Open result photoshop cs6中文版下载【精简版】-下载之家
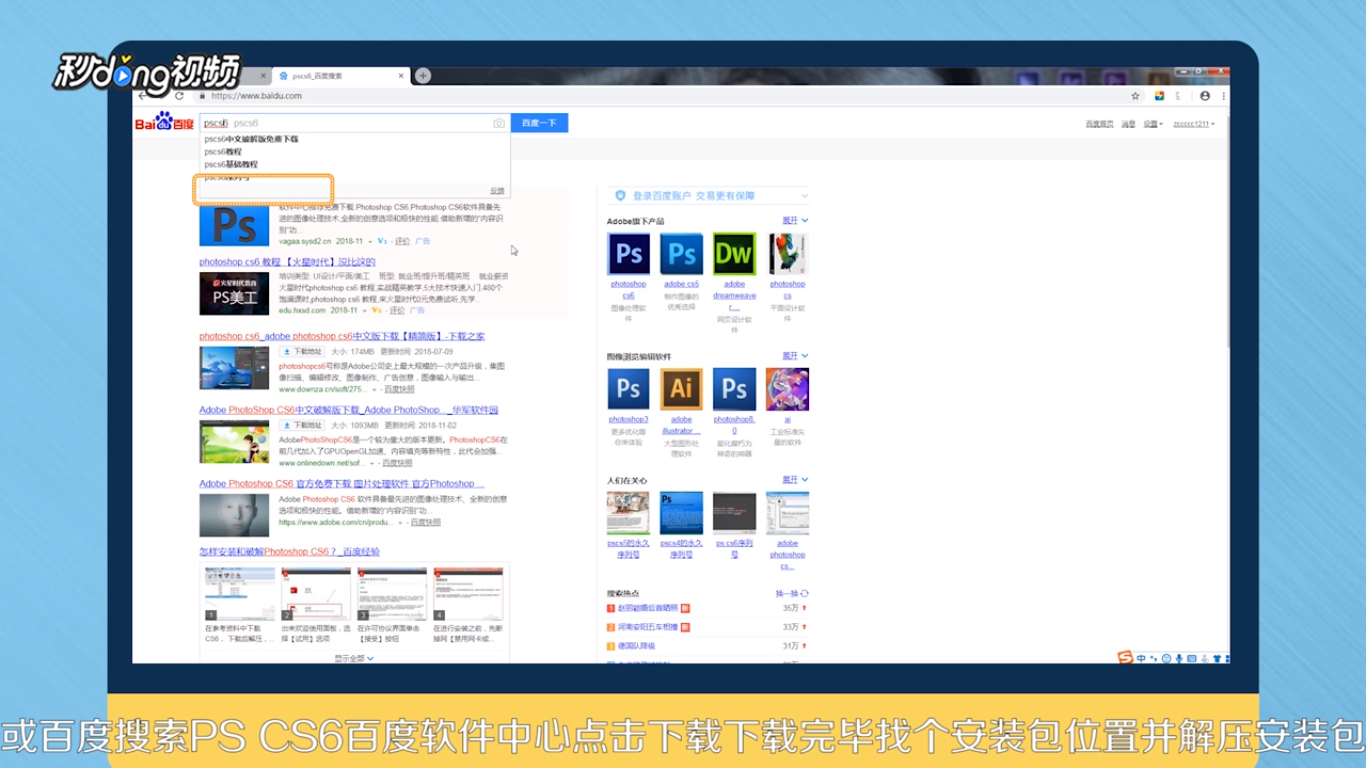 (x=342, y=336)
